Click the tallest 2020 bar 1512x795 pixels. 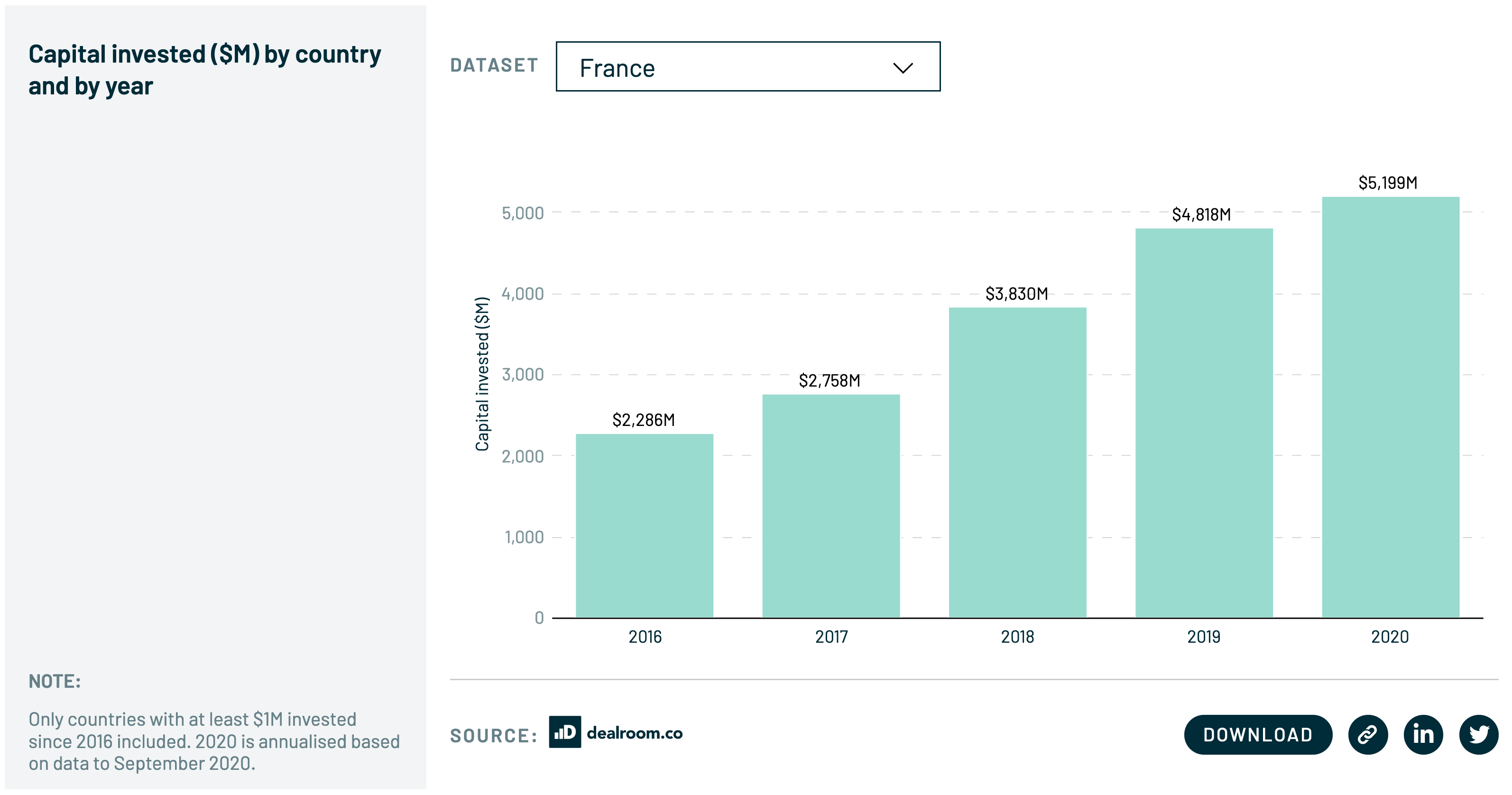pos(1390,407)
